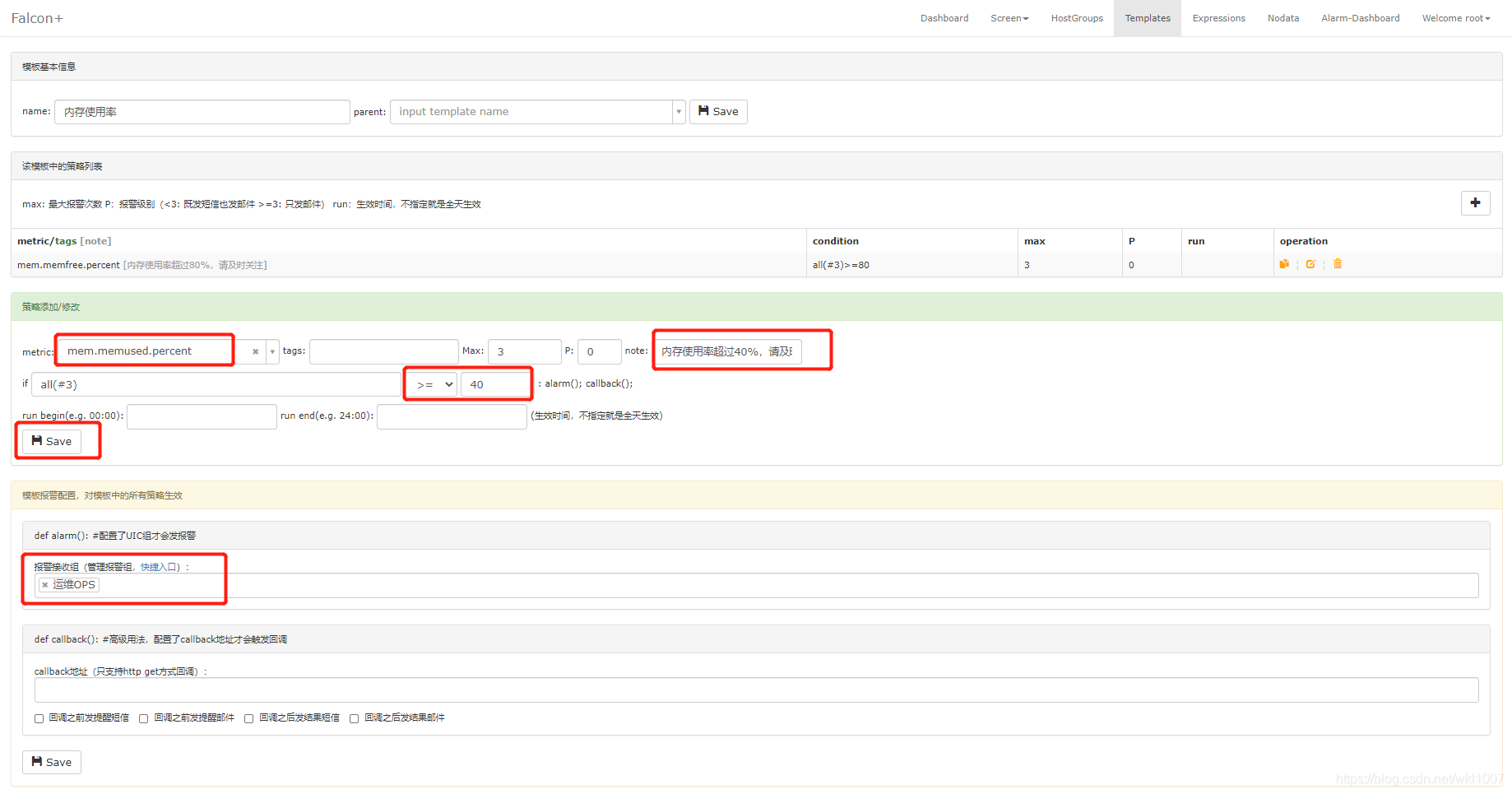Check 回调之前发提醒短信 option
Image resolution: width=1512 pixels, height=794 pixels.
pyautogui.click(x=39, y=718)
